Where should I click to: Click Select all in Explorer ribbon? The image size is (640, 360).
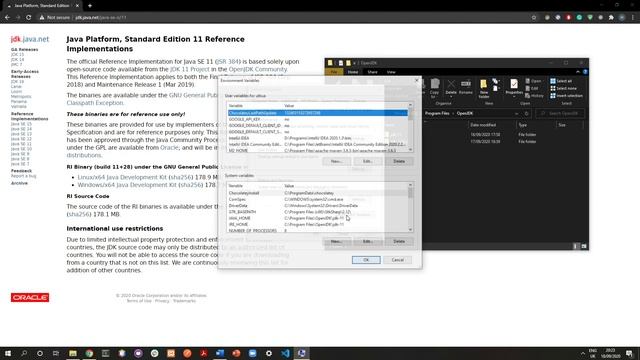coord(561,81)
